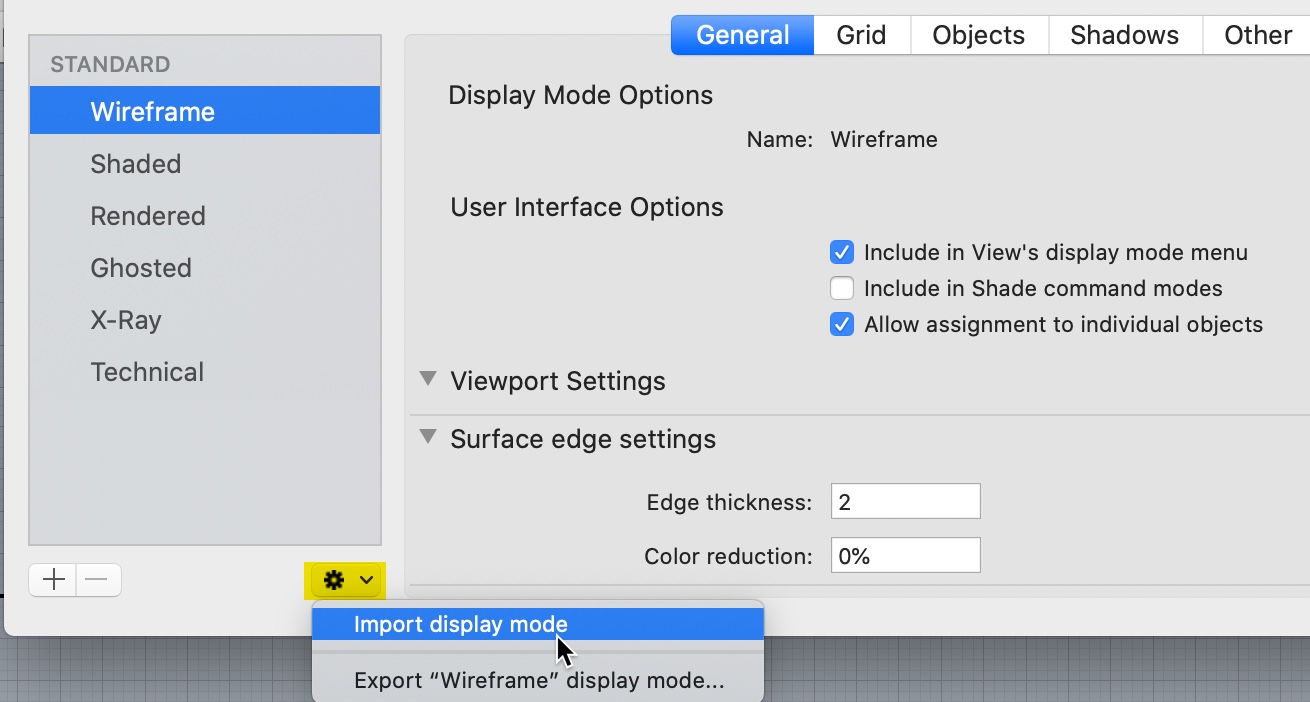
Task: Select the Shaded display mode
Action: click(205, 164)
